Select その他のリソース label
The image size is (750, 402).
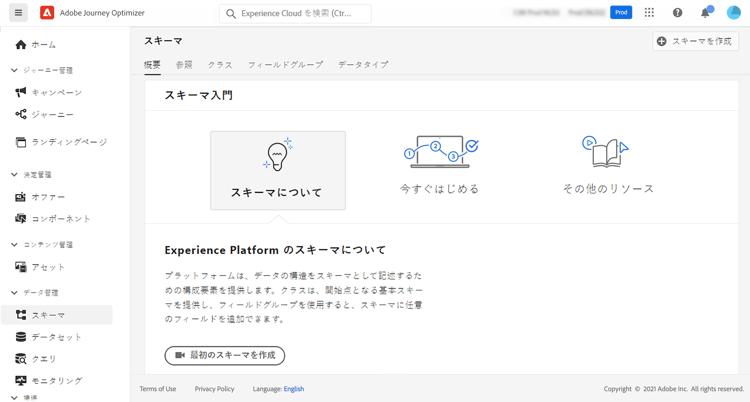tap(608, 189)
